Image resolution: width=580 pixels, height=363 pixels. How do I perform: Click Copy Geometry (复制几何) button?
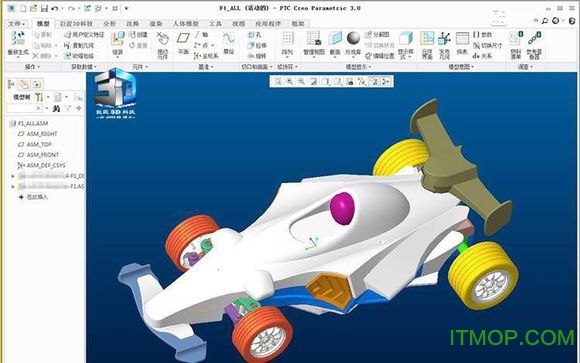point(78,46)
